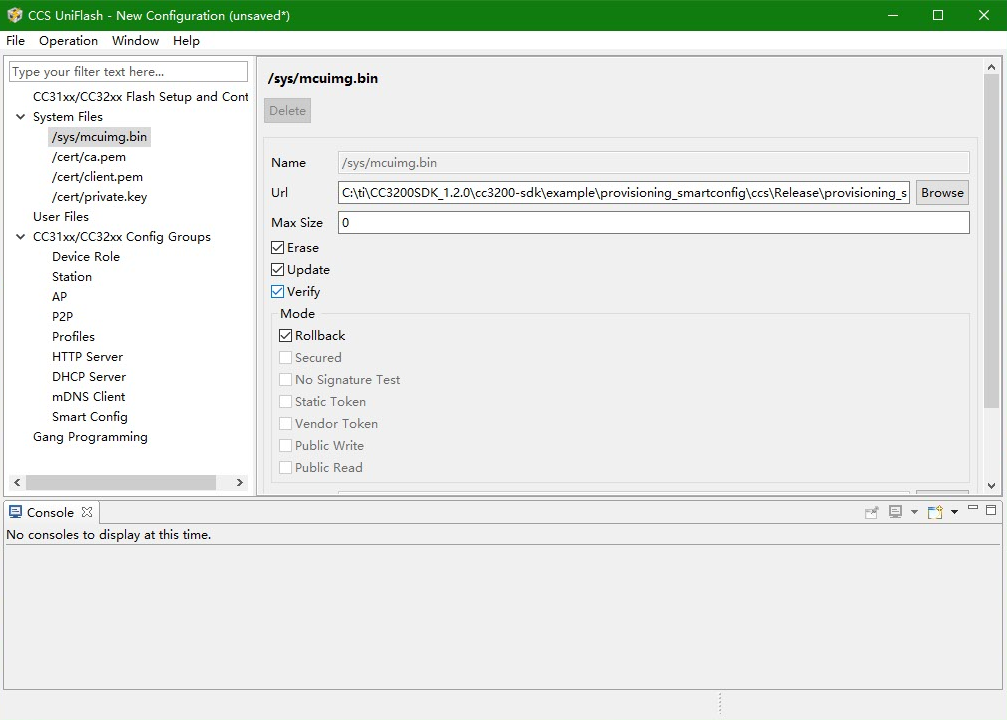Image resolution: width=1007 pixels, height=720 pixels.
Task: Select Device Role config group
Action: tap(86, 256)
